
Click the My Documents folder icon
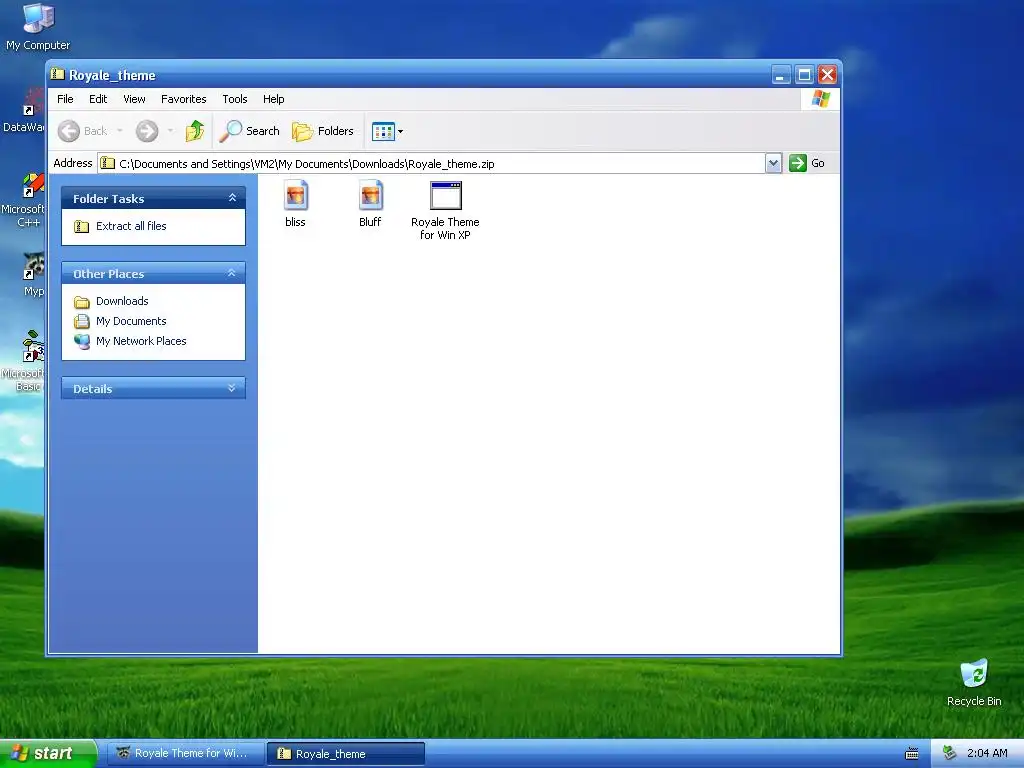pos(82,321)
